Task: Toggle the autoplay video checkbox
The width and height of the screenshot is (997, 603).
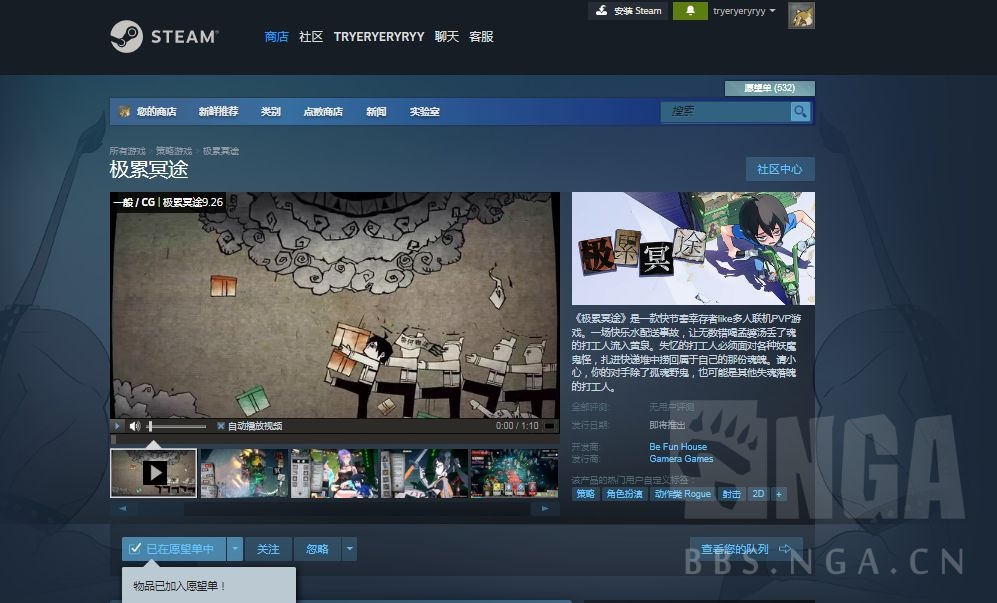Action: (221, 426)
